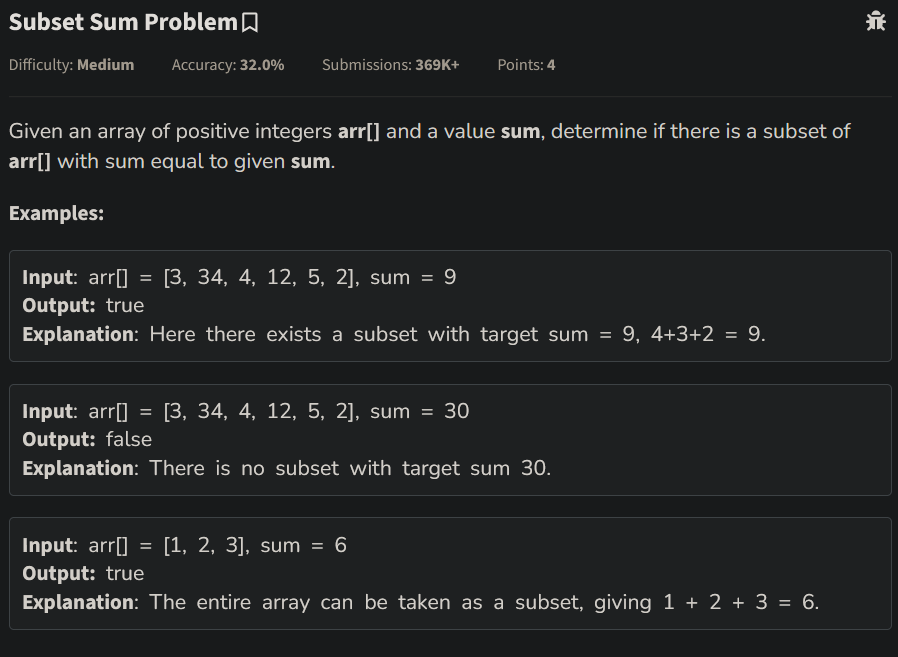Click the Subset Sum Problem title
The width and height of the screenshot is (898, 657).
click(123, 22)
